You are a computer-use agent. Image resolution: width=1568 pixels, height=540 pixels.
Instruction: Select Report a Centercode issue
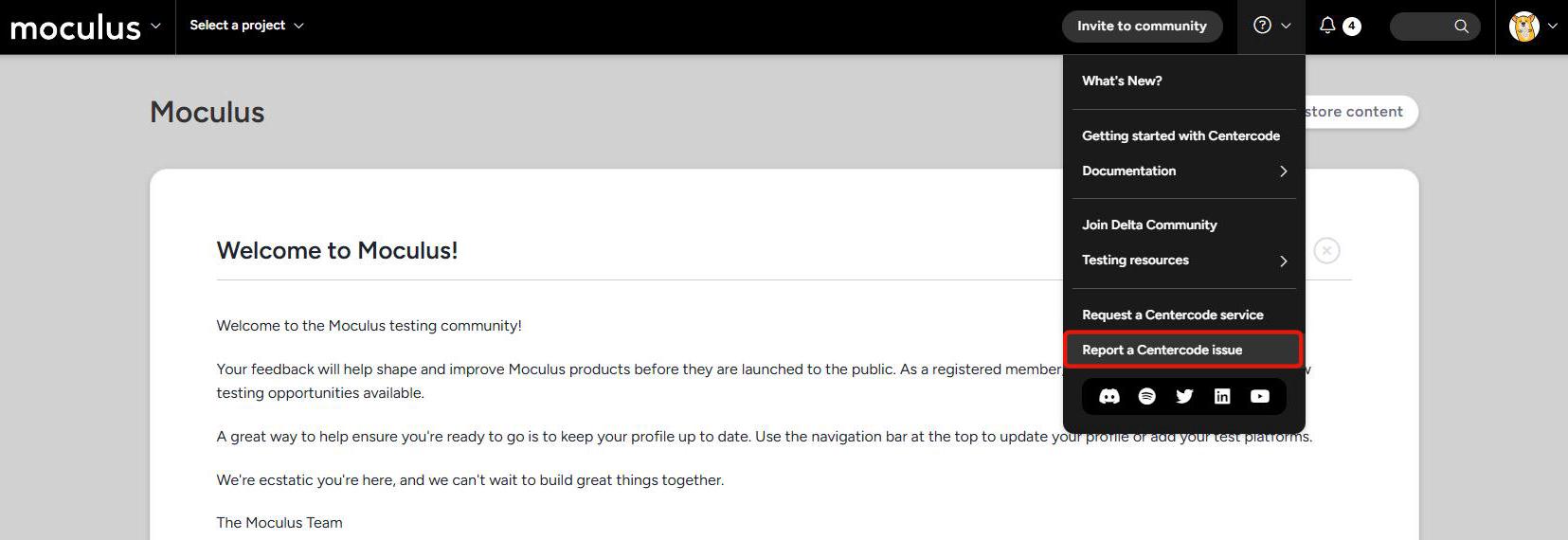tap(1184, 350)
